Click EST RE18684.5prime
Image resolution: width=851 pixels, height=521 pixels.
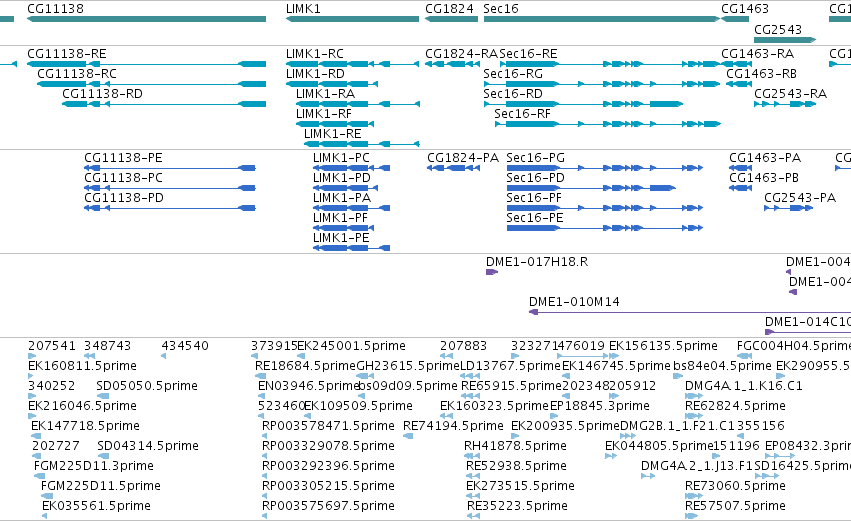(305, 366)
